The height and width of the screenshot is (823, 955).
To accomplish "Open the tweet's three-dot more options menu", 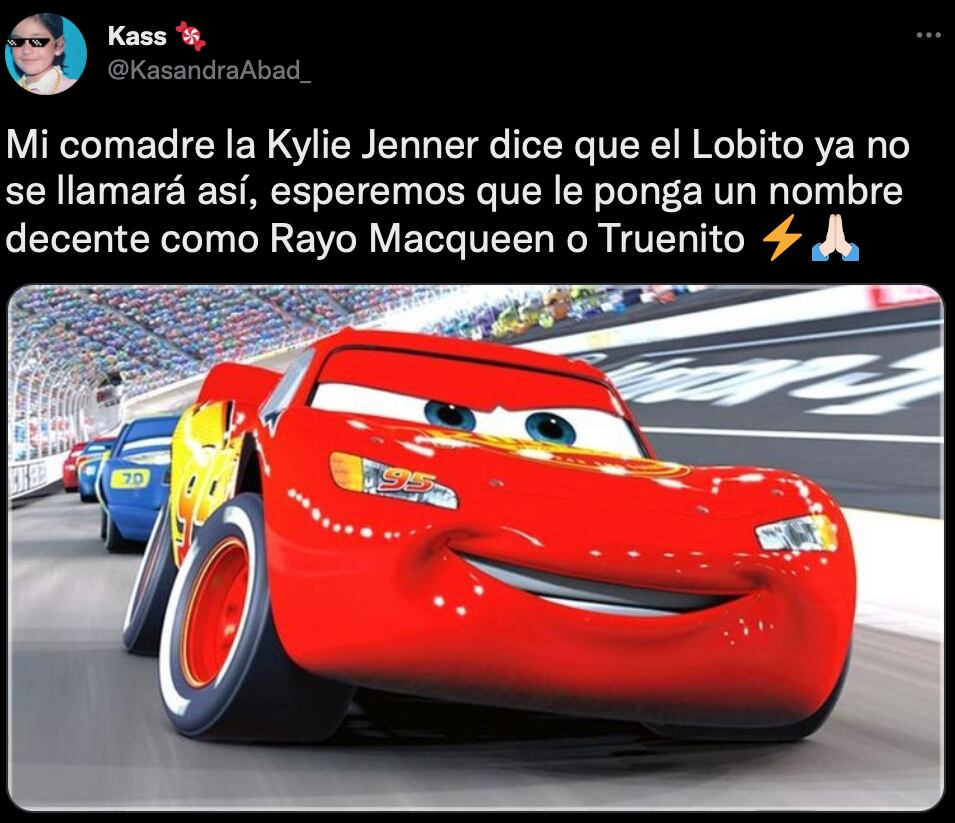I will pos(929,35).
